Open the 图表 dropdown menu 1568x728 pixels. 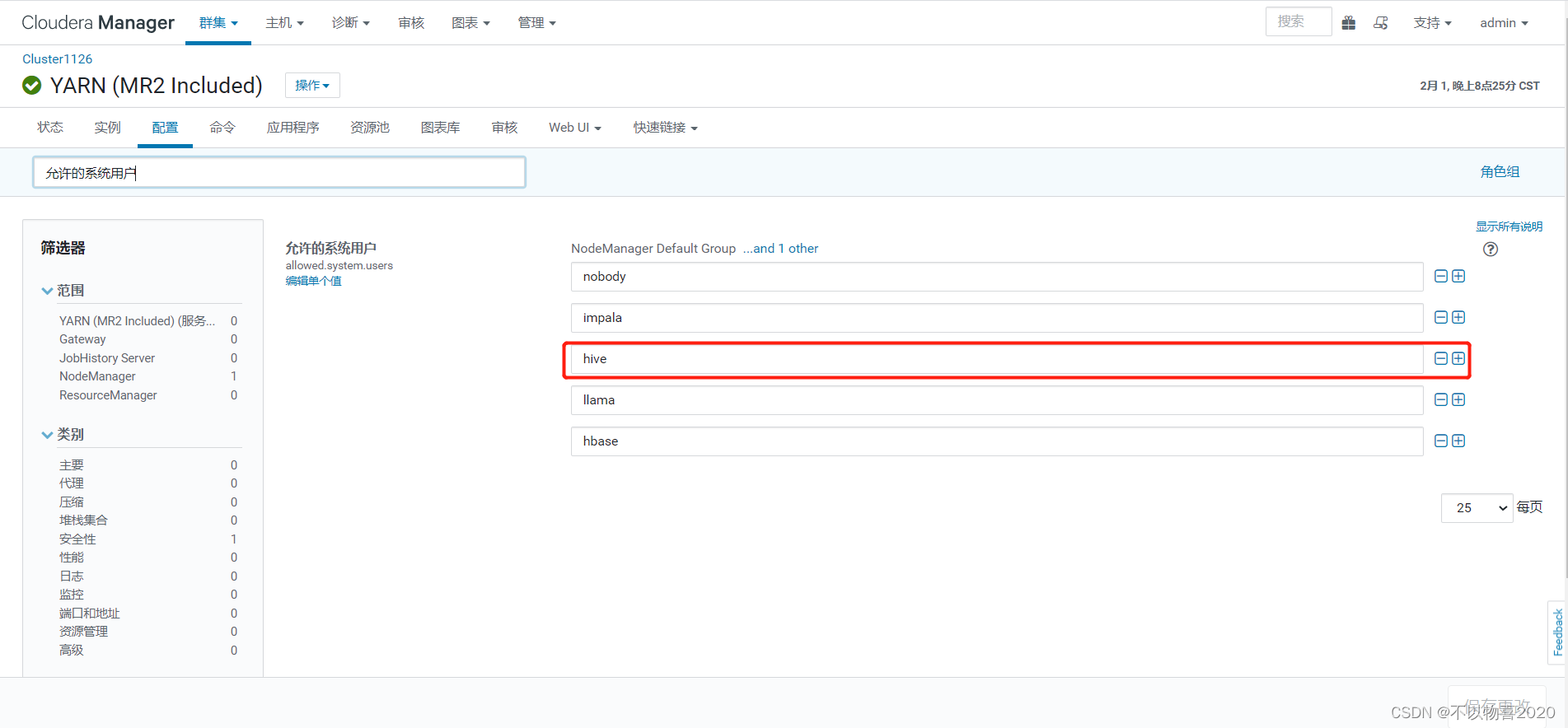point(471,23)
